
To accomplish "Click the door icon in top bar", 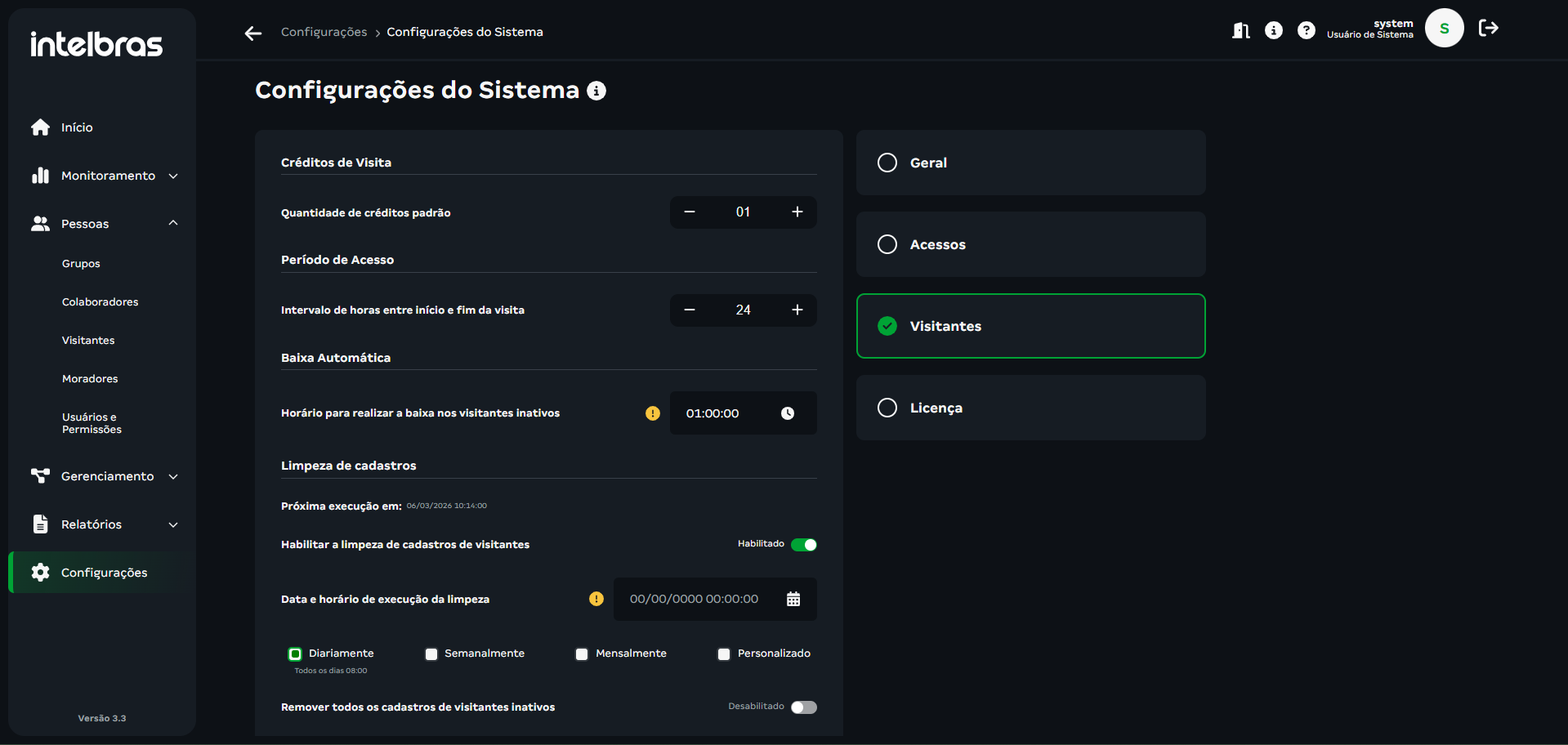I will pos(1240,30).
